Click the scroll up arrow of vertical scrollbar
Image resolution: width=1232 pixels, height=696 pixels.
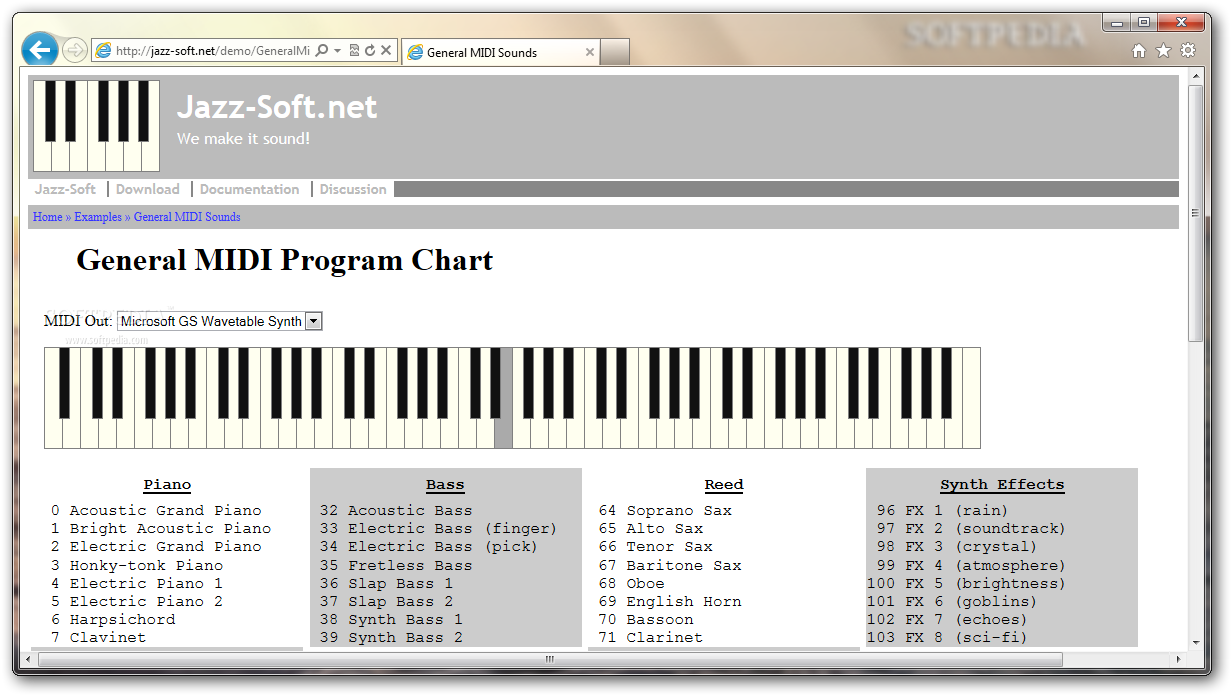(1195, 77)
